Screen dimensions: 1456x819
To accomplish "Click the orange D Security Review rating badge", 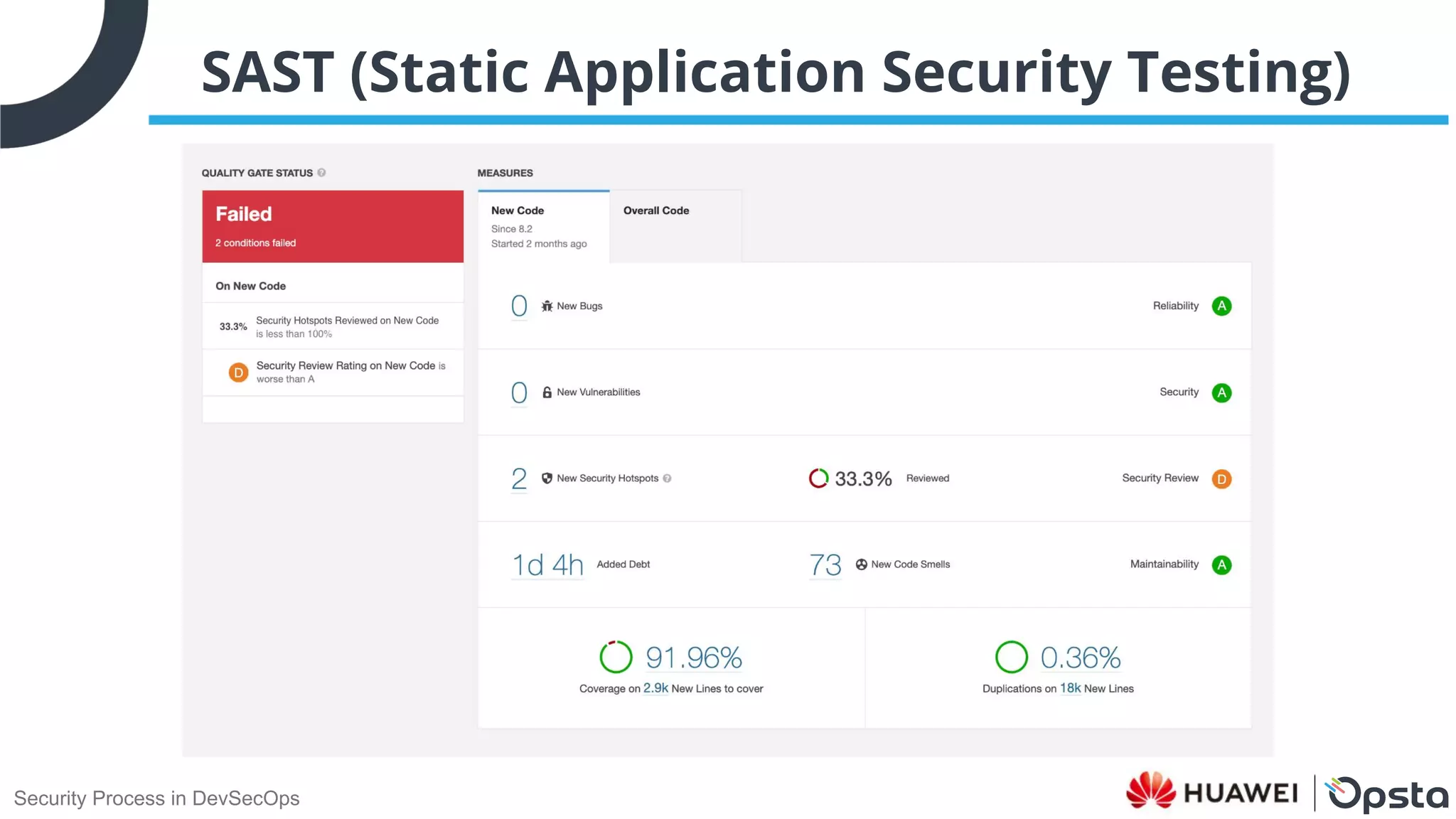I will 1221,479.
